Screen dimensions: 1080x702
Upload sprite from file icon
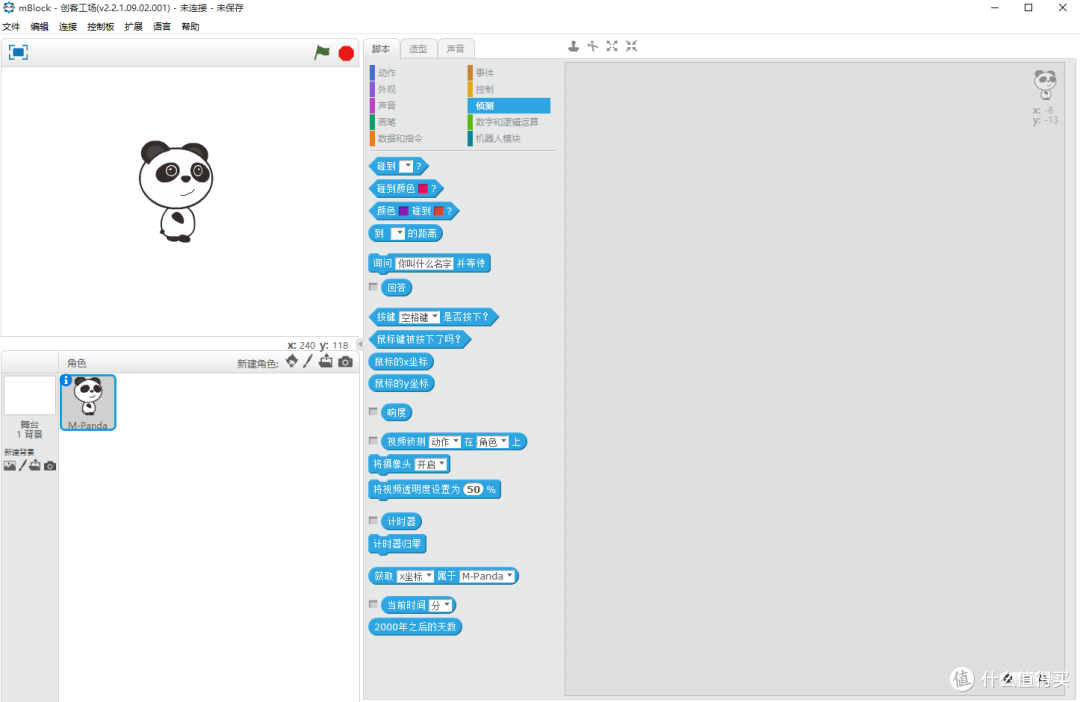pos(325,362)
